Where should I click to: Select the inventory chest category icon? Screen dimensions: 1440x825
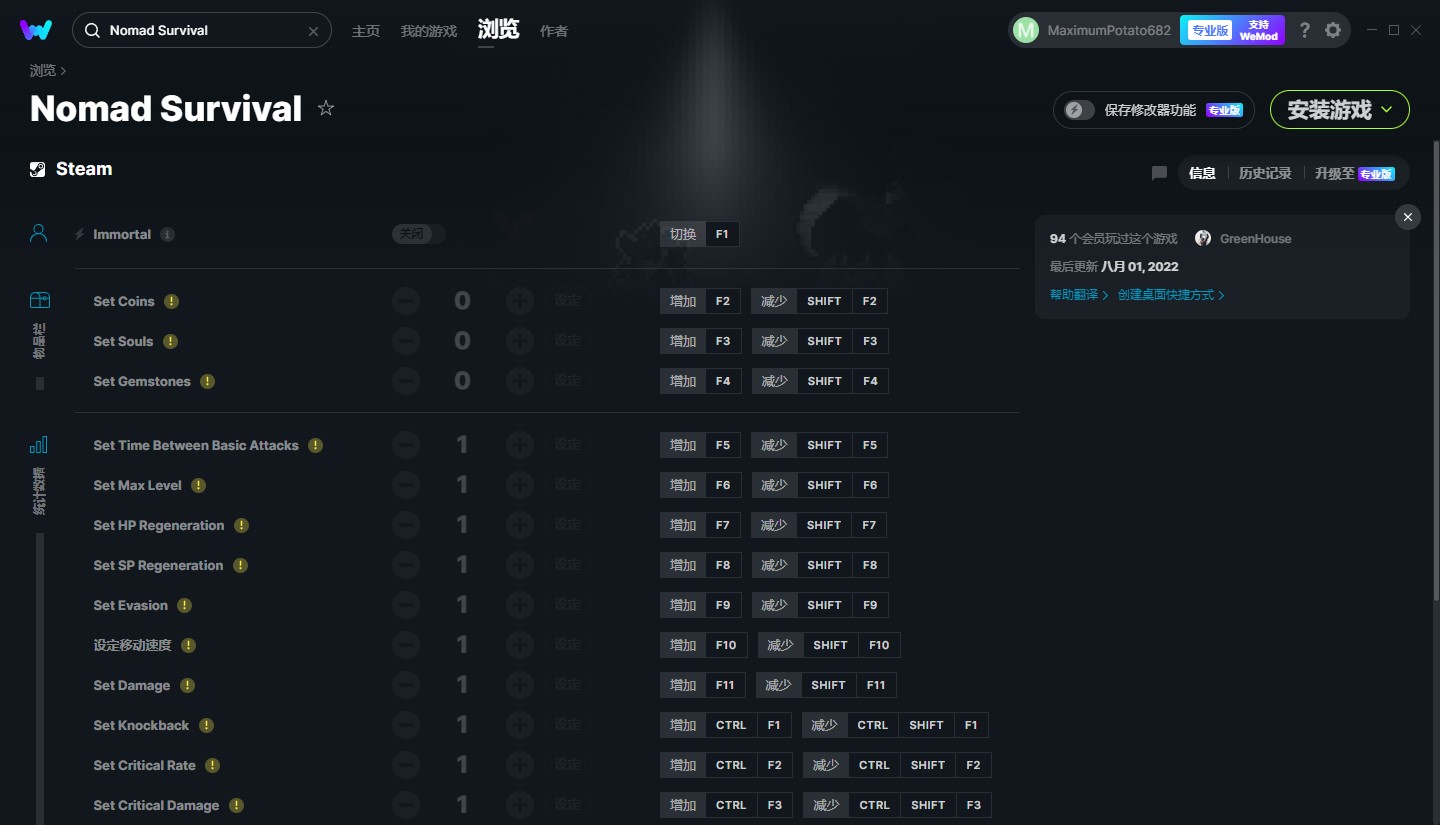tap(39, 300)
